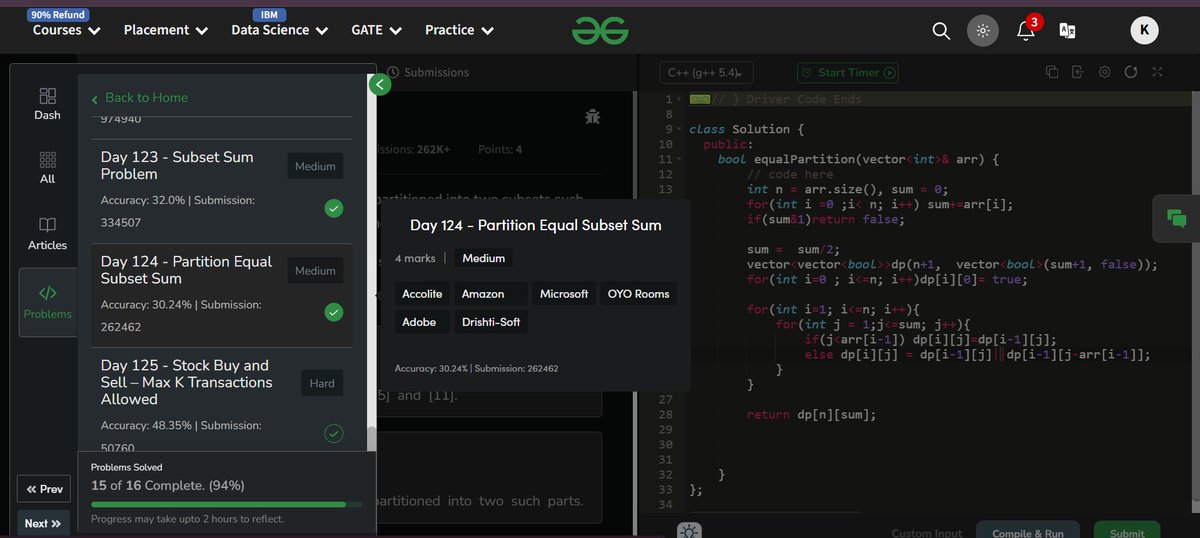The height and width of the screenshot is (538, 1200).
Task: Collapse the sidebar with green arrow
Action: tap(379, 85)
